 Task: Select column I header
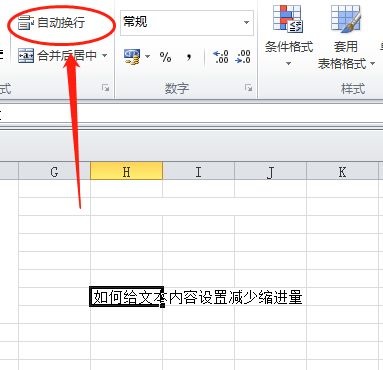coord(199,171)
